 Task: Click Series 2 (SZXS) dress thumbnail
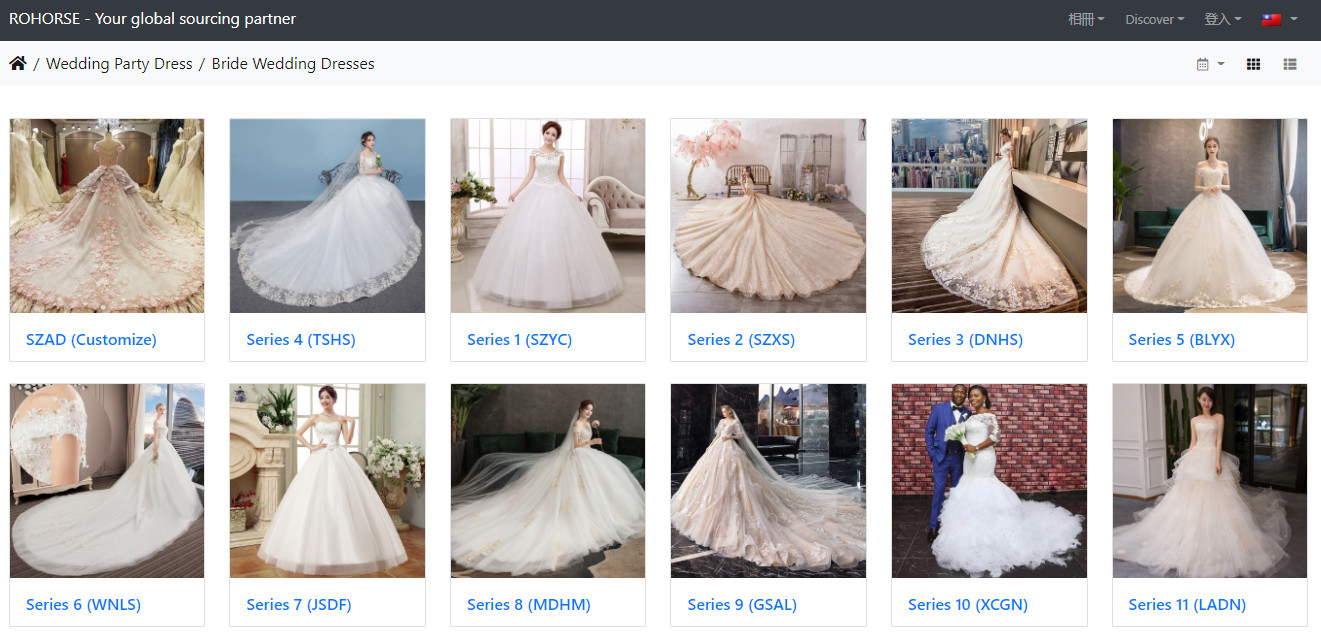click(x=768, y=216)
